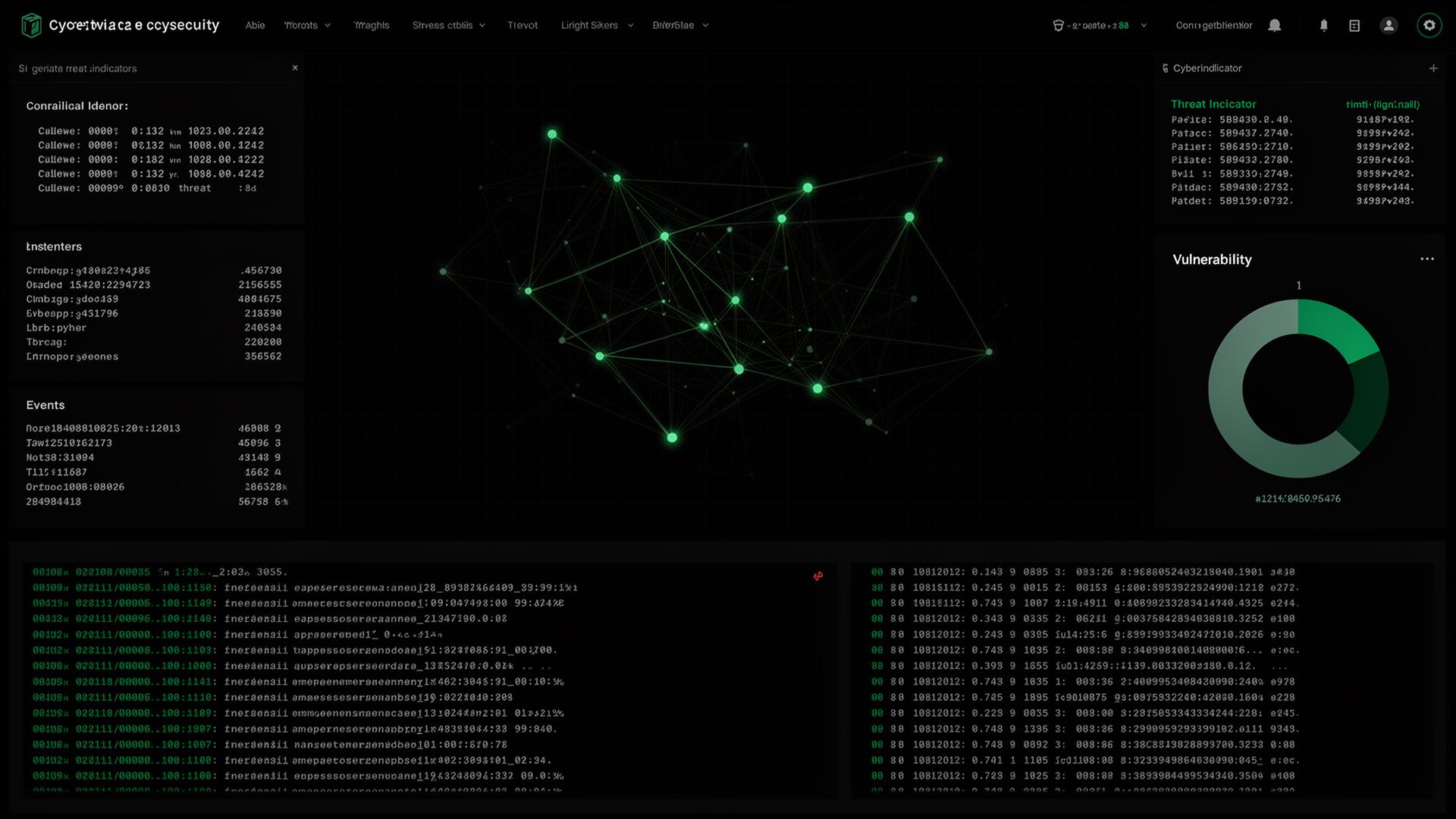Click the green tımti (lign:nail) label

pyautogui.click(x=1382, y=105)
